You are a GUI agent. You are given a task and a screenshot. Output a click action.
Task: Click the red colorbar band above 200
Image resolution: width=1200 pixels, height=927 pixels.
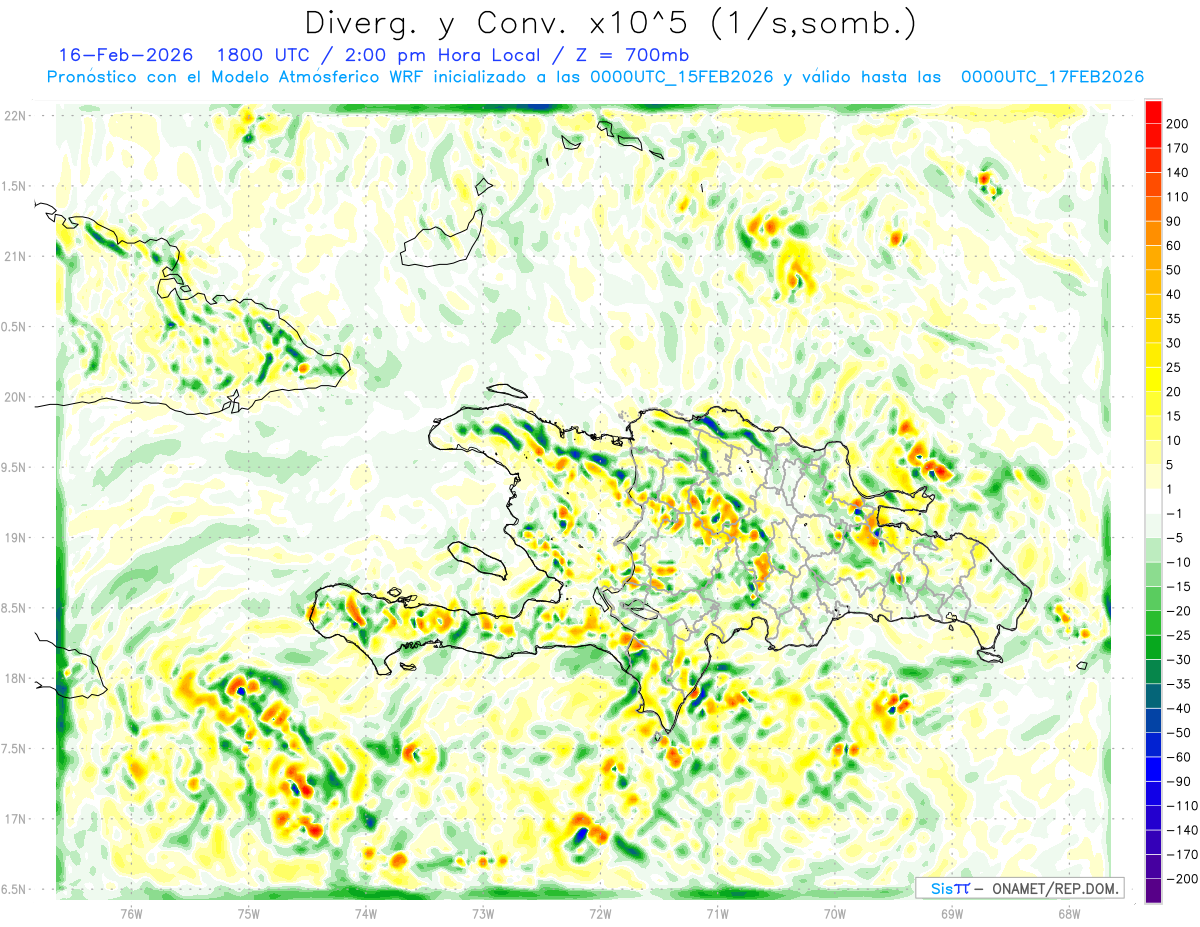point(1153,112)
